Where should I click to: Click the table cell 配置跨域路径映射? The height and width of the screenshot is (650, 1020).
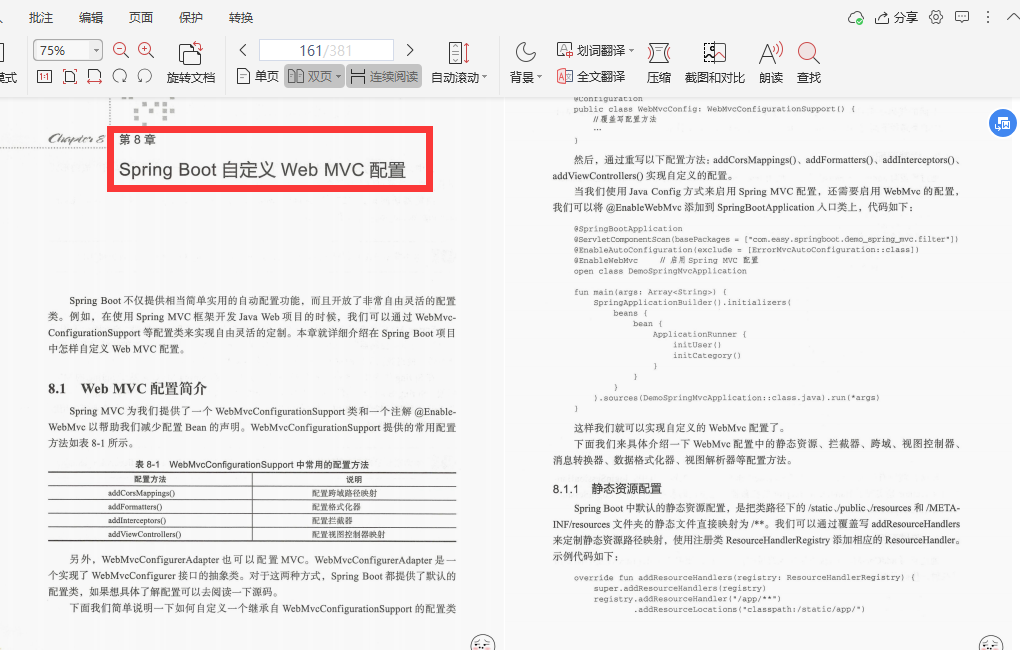pos(344,493)
